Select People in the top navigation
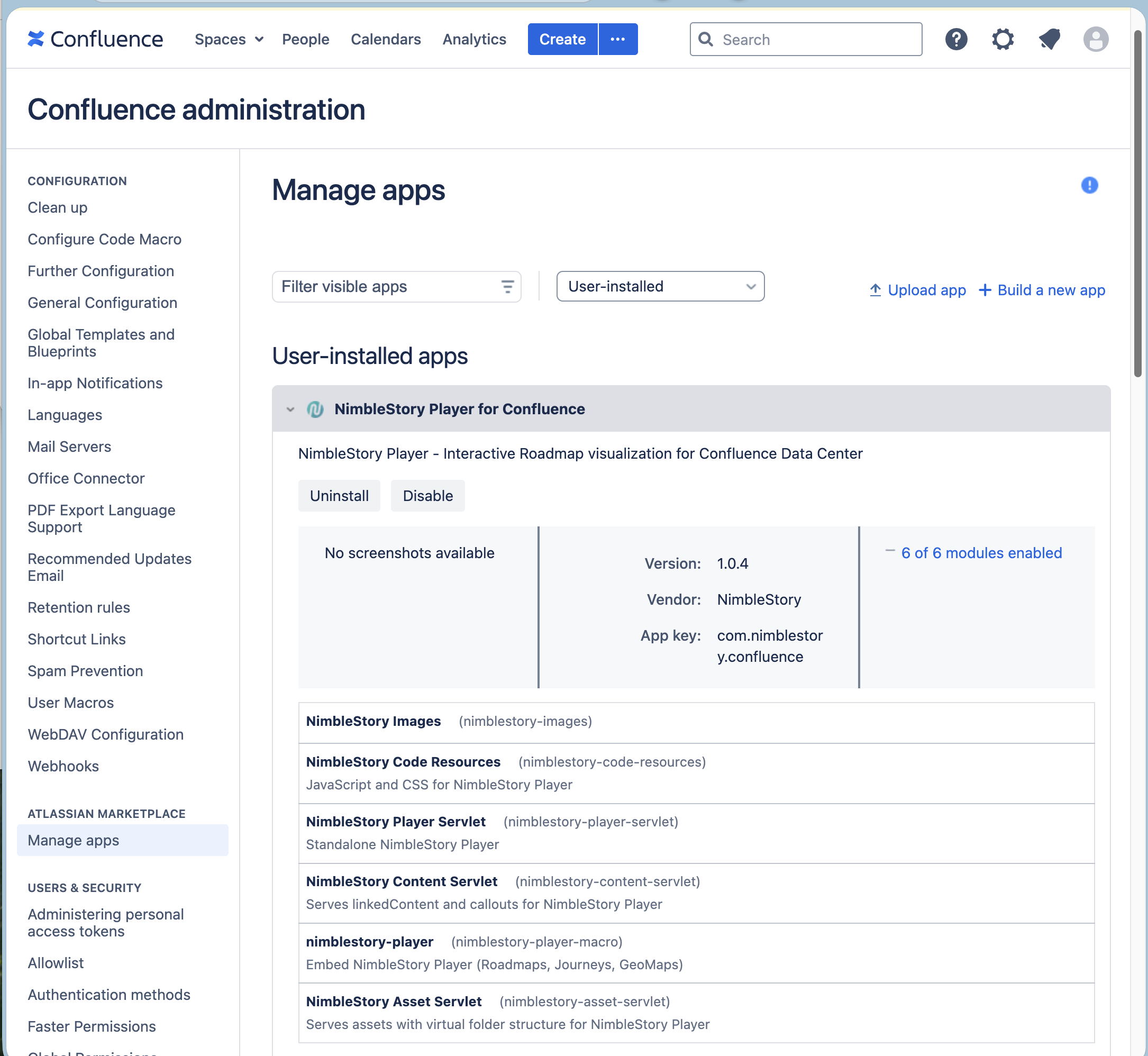This screenshot has height=1056, width=1148. (306, 39)
